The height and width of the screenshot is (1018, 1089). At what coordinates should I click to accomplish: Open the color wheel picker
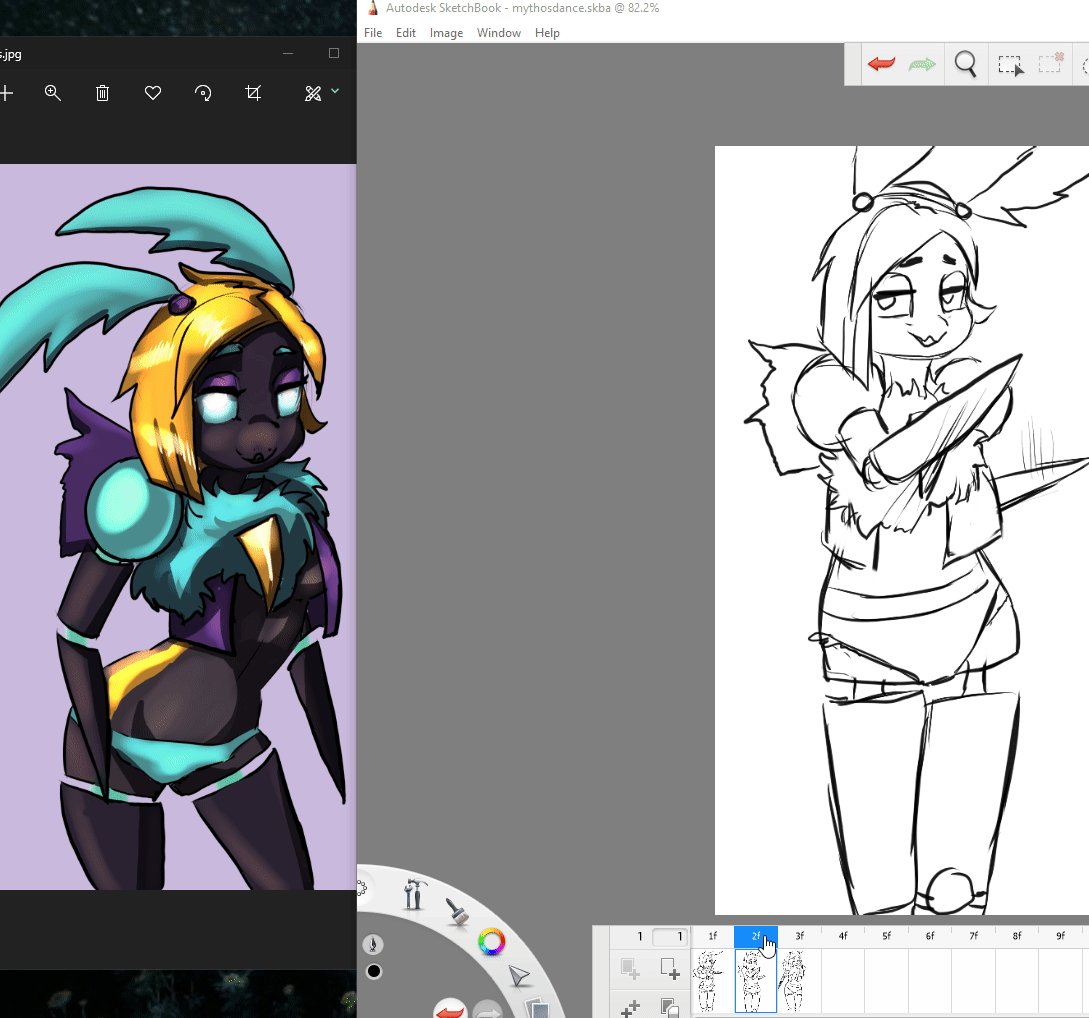491,941
